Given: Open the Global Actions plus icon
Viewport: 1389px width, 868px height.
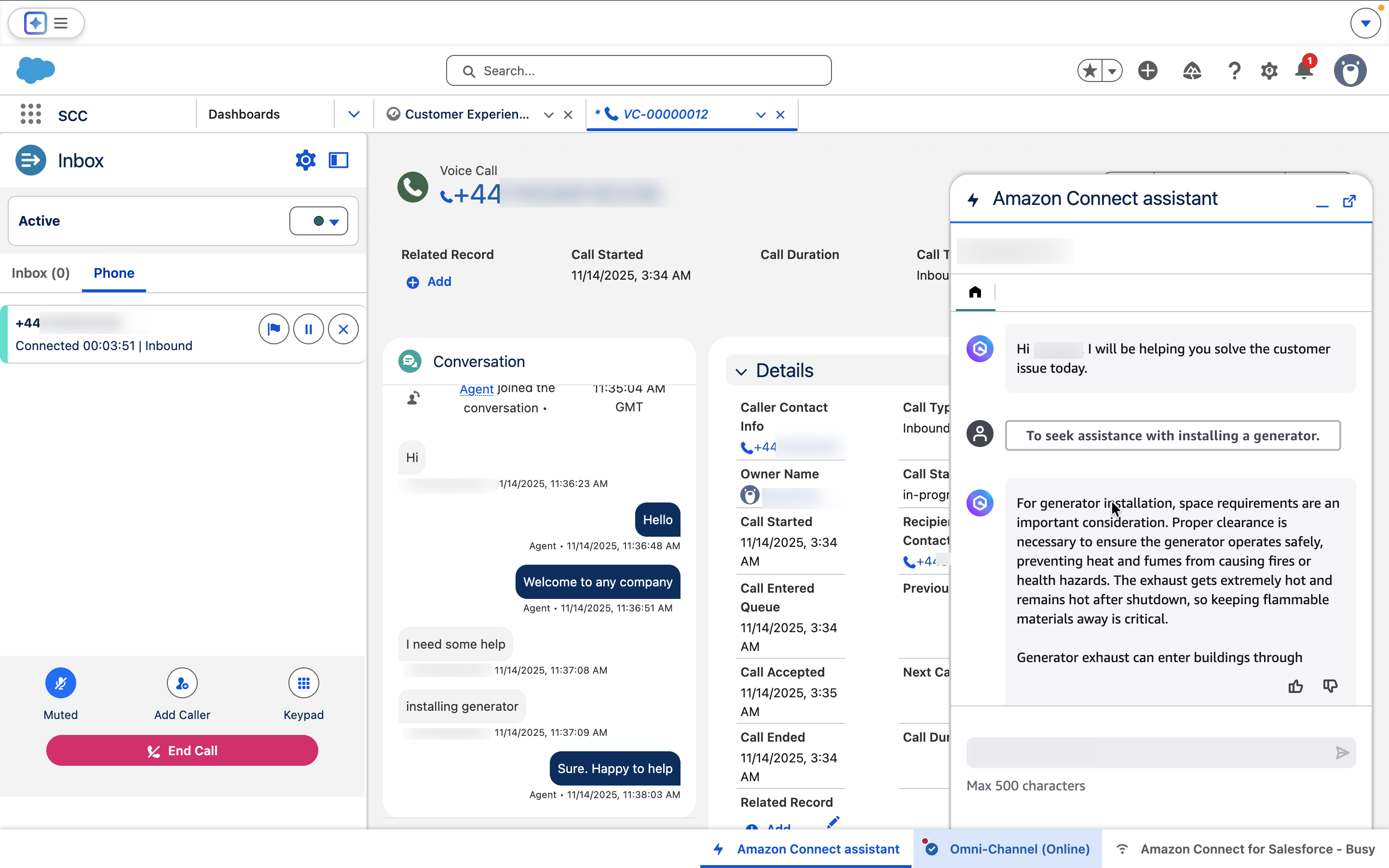Looking at the screenshot, I should click(x=1147, y=70).
